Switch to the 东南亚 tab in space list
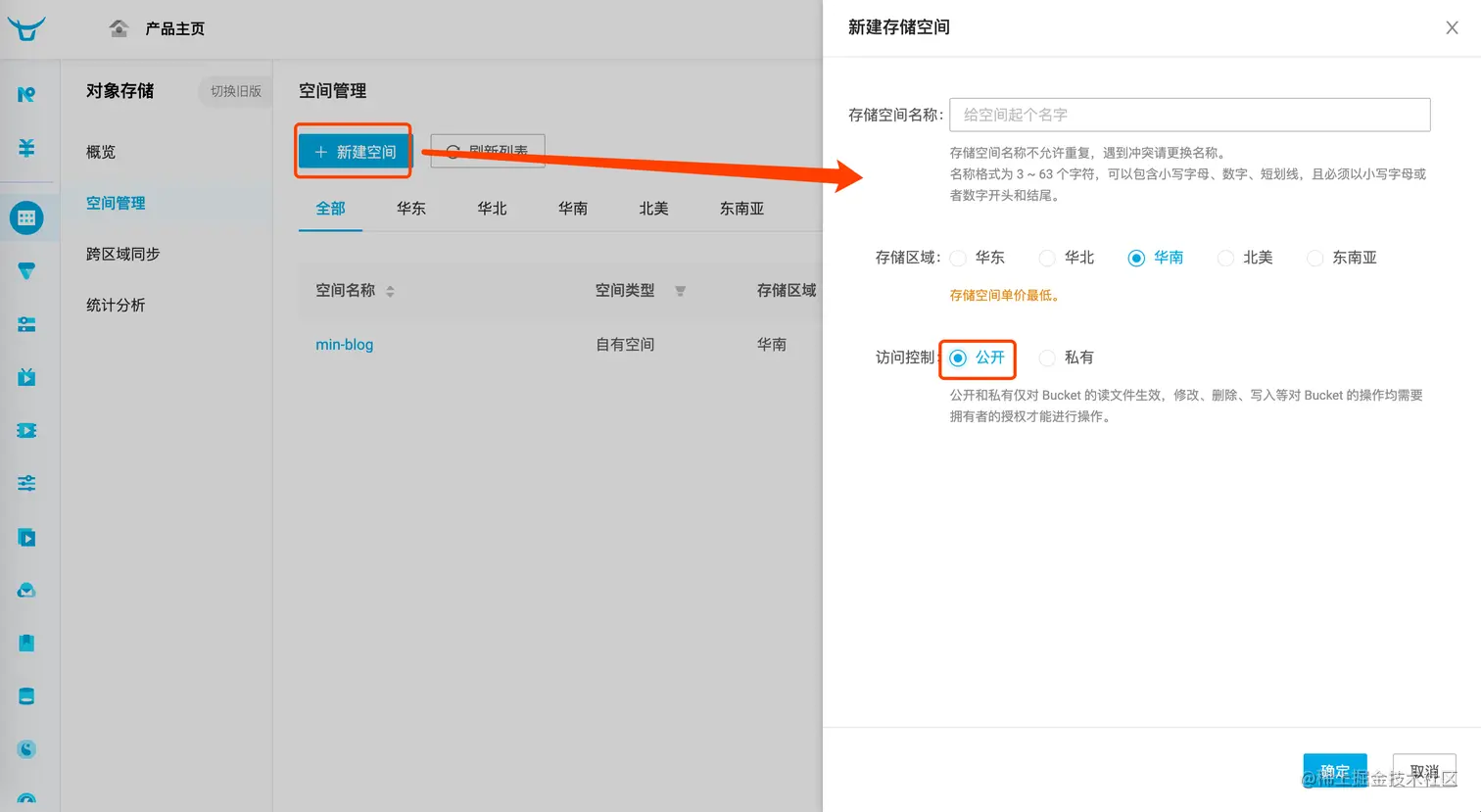This screenshot has height=812, width=1481. 741,209
